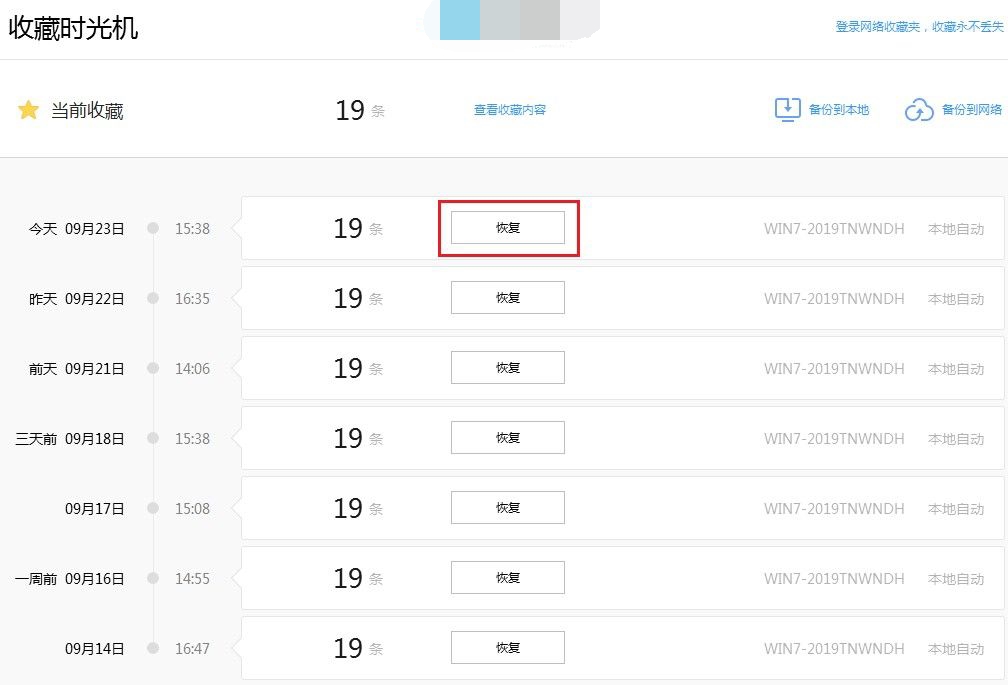
Task: Restore the 09月22日 16:35 backup
Action: click(x=508, y=298)
